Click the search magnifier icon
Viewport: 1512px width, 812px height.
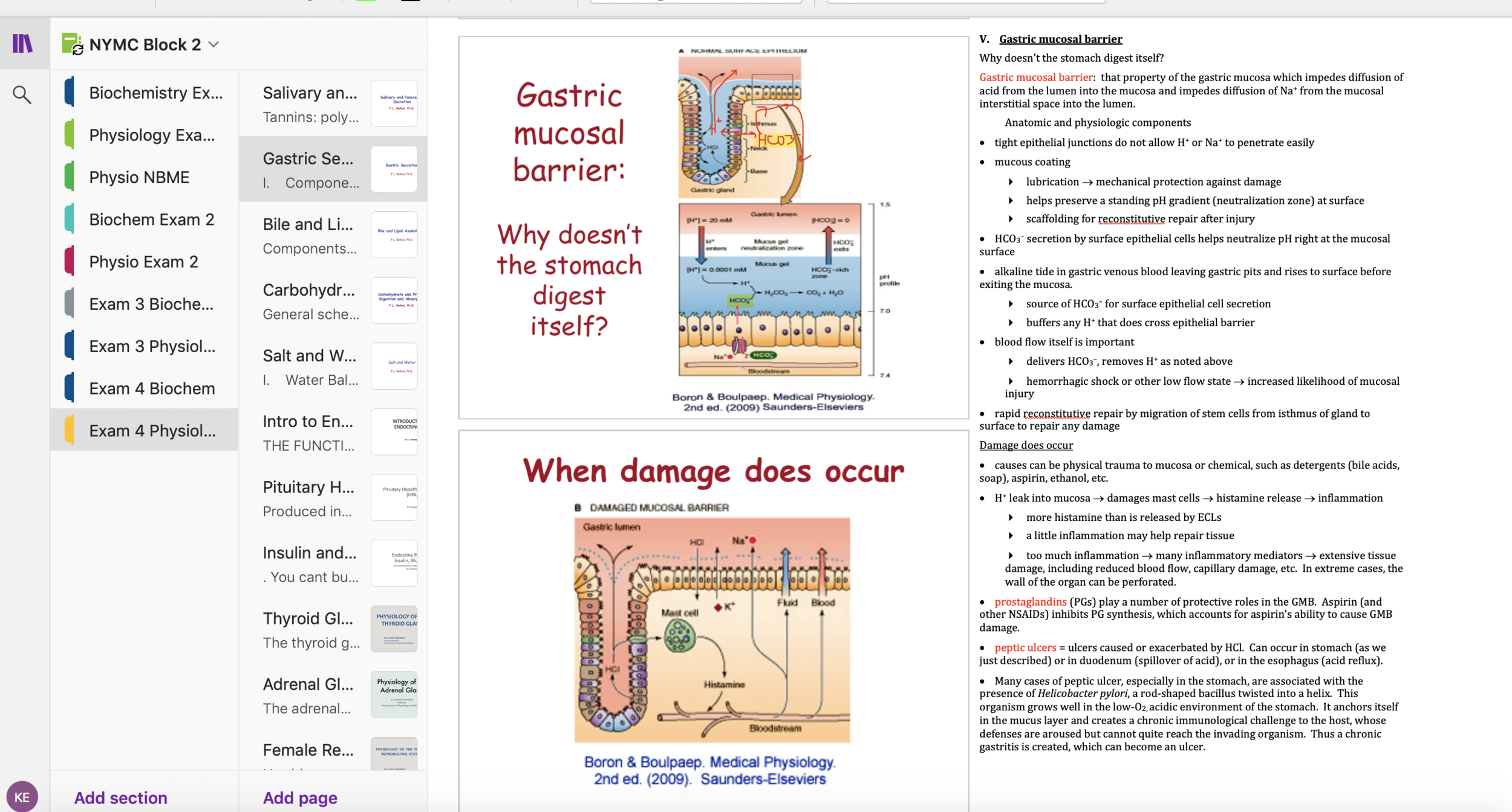tap(22, 94)
